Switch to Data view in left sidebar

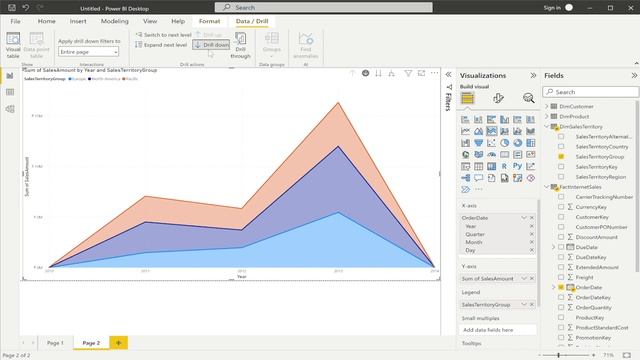[10, 92]
